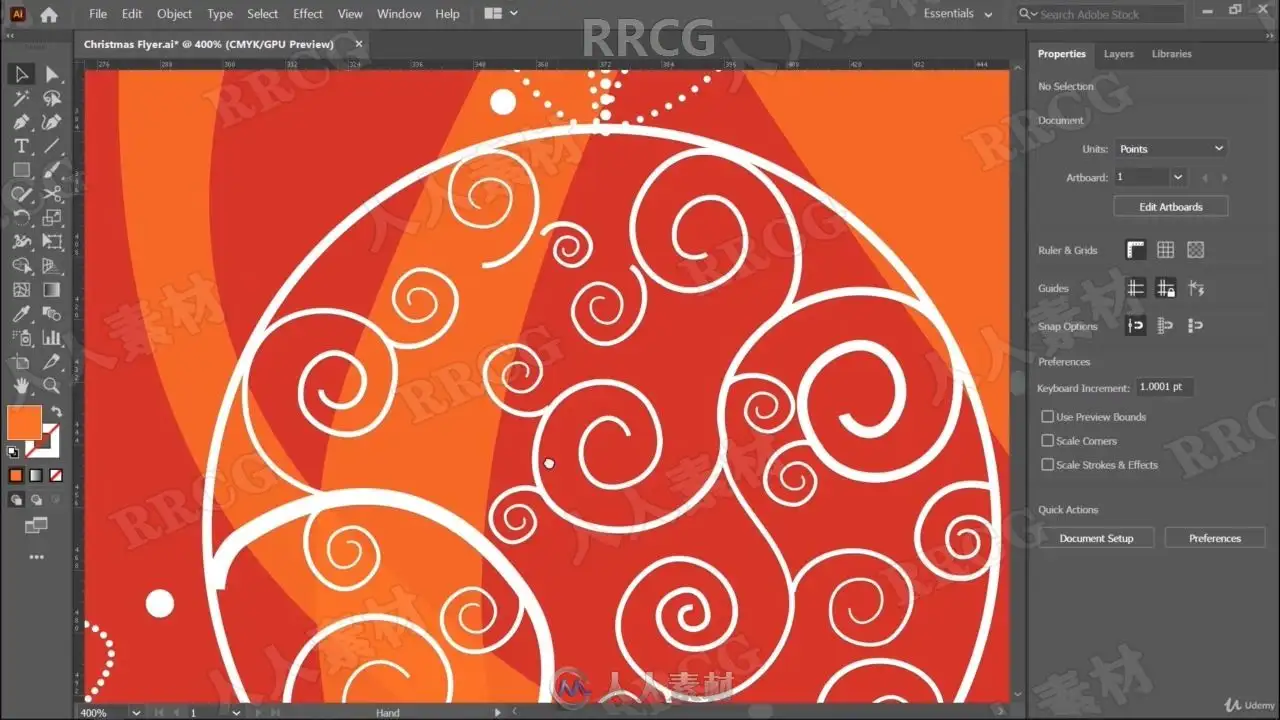The image size is (1280, 720).
Task: Activate the Zoom tool
Action: (52, 386)
